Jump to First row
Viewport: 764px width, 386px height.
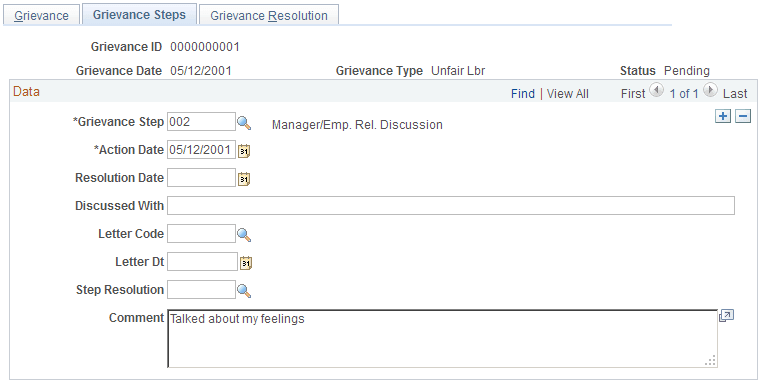[x=633, y=94]
